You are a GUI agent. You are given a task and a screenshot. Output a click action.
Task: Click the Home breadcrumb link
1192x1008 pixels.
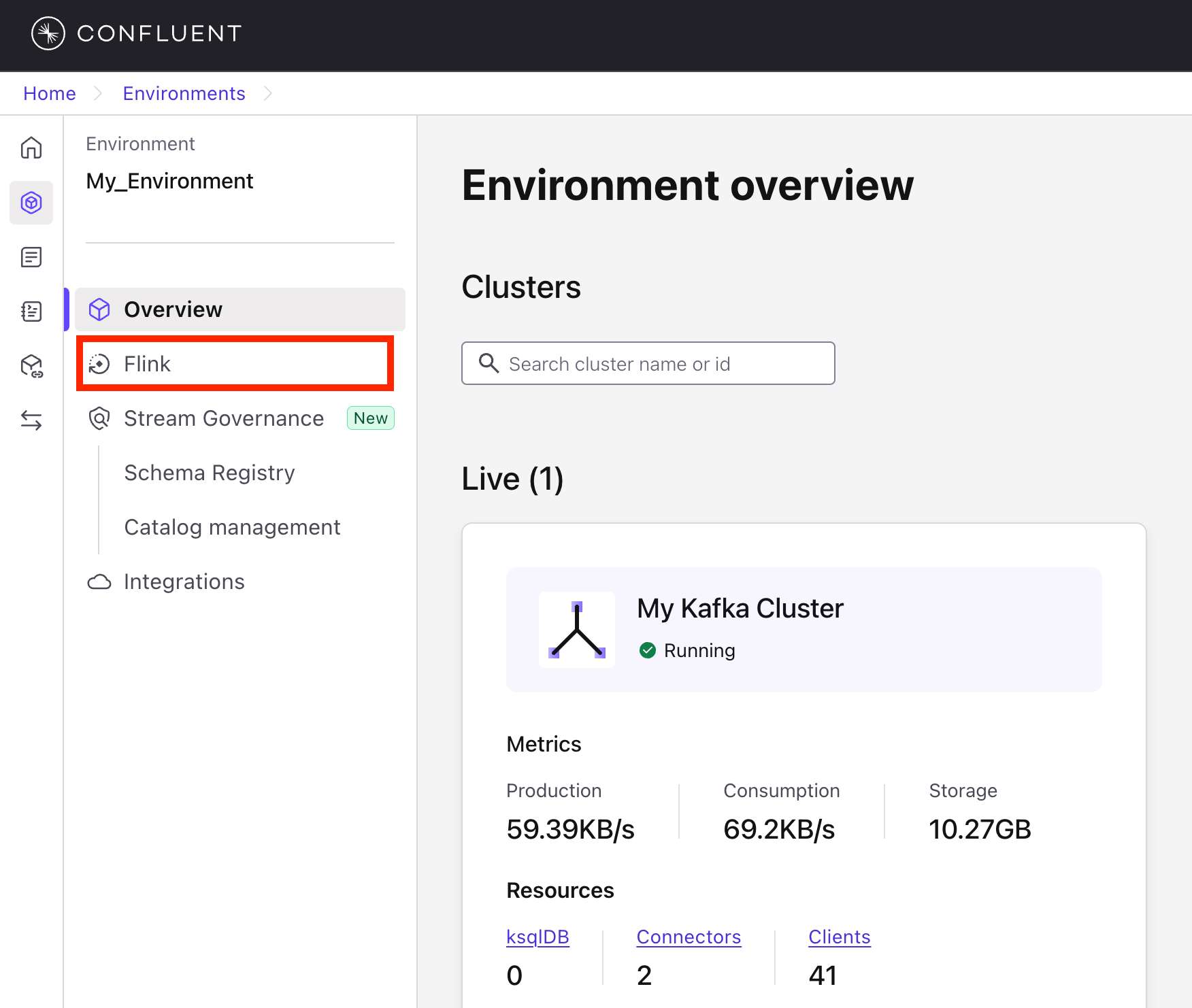(x=50, y=93)
